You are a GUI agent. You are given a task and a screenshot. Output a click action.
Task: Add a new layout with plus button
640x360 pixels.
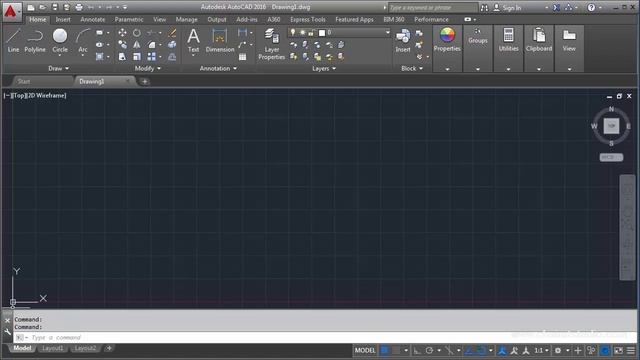pos(109,348)
